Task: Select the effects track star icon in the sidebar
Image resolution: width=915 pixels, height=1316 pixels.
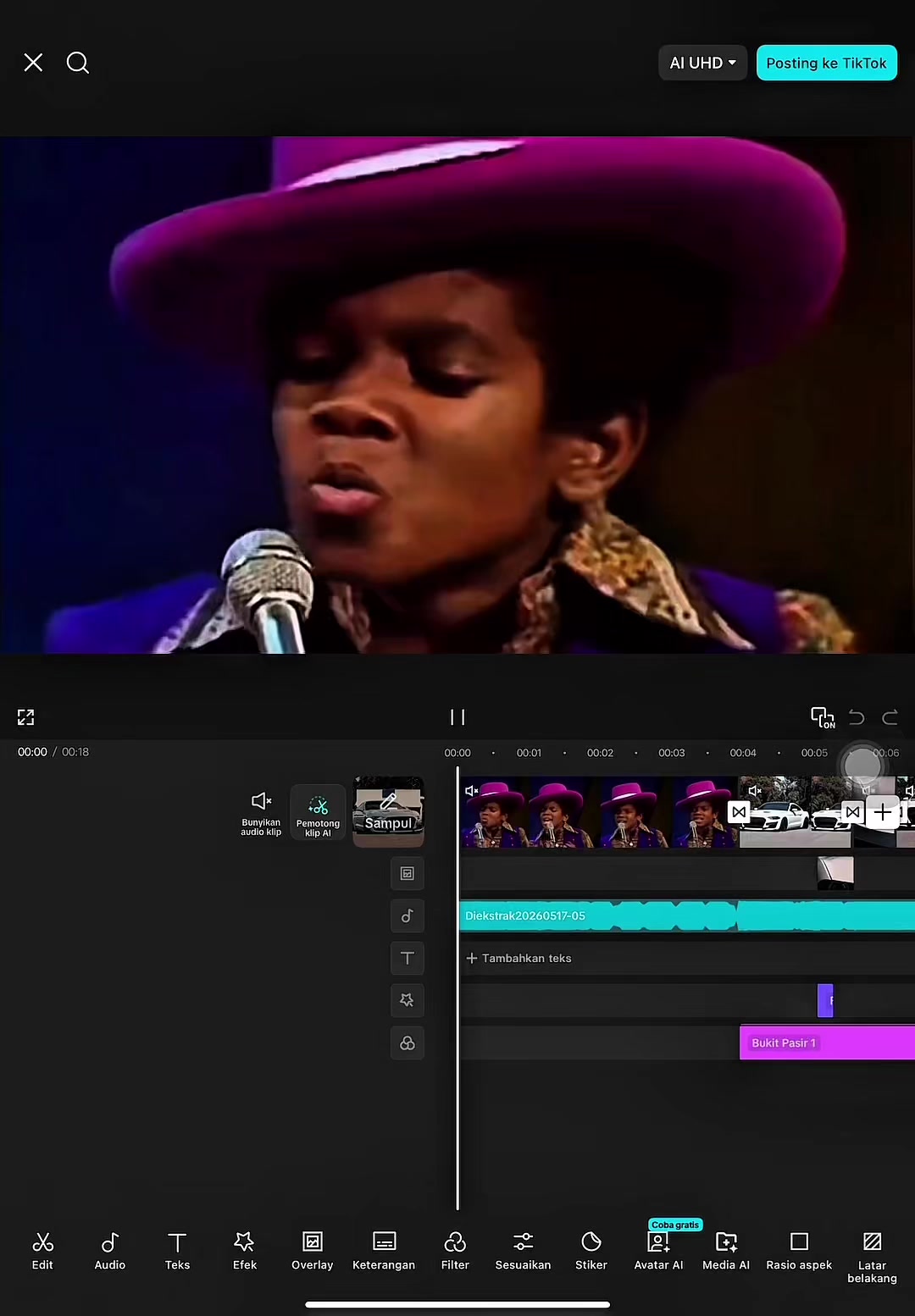Action: point(408,1000)
